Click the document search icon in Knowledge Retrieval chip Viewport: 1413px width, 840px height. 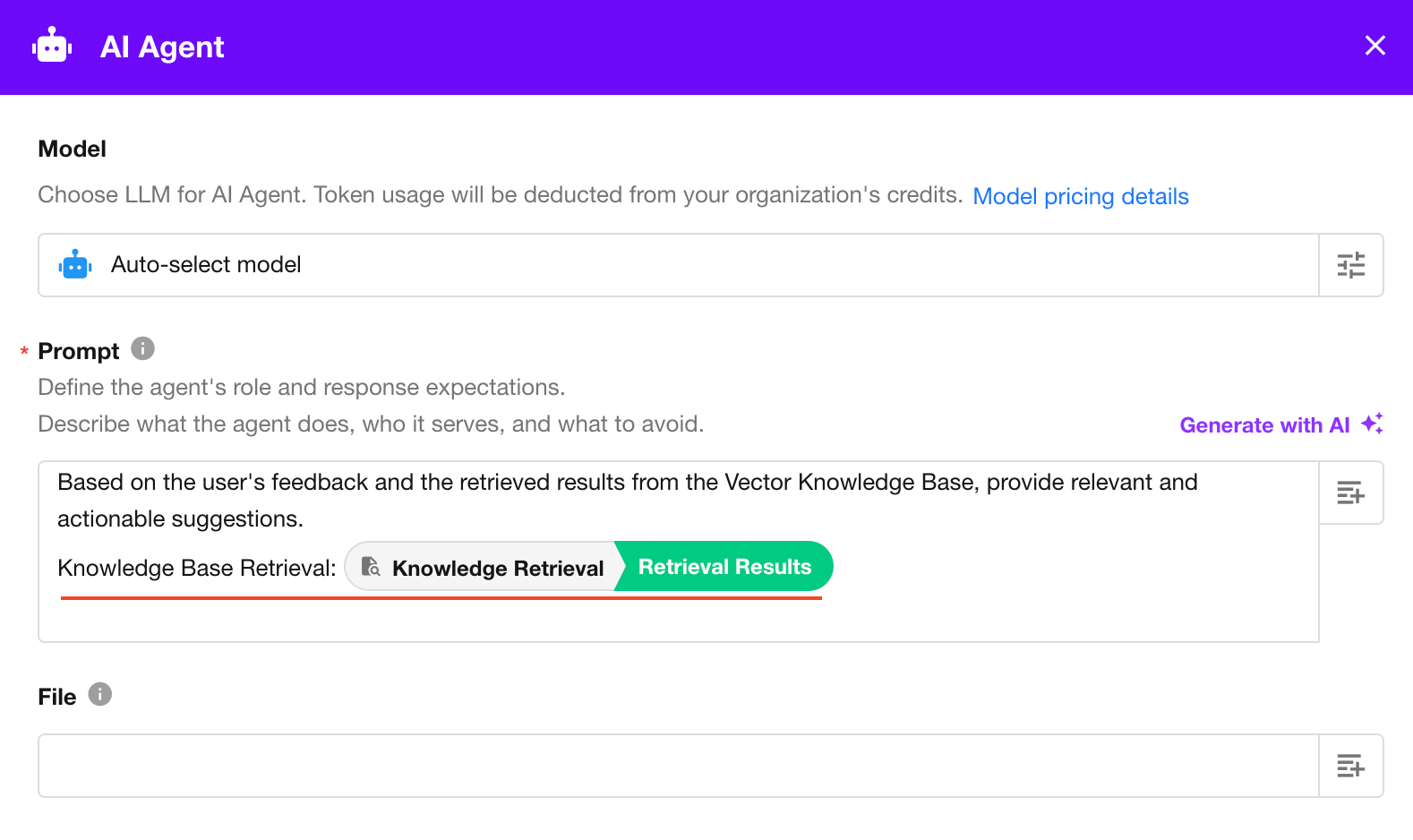click(371, 567)
